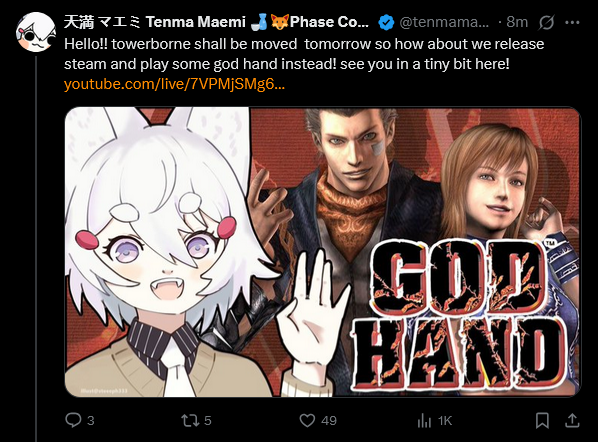
Task: Repost the tweet using the arrows icon
Action: 190,421
